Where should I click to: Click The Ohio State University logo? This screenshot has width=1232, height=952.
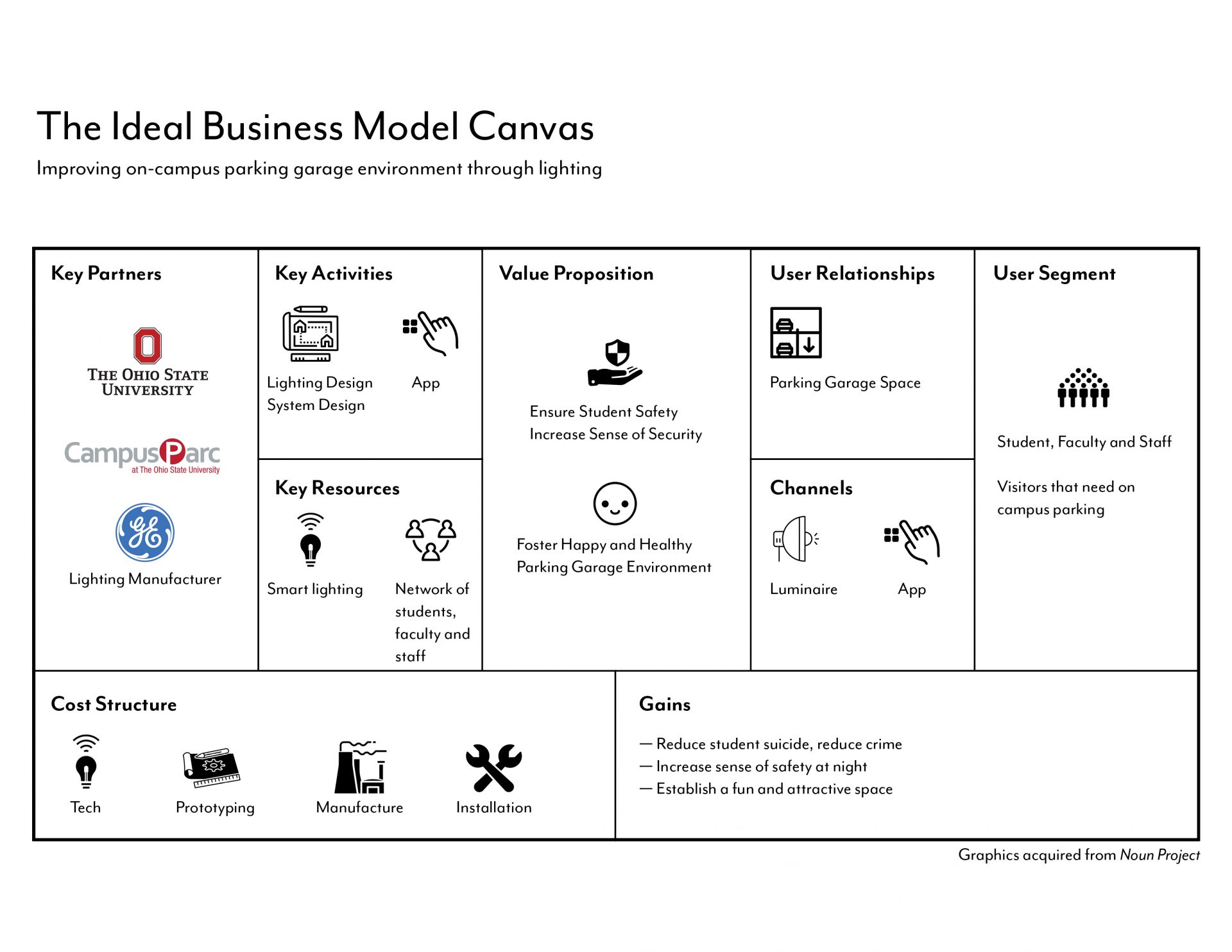(143, 340)
